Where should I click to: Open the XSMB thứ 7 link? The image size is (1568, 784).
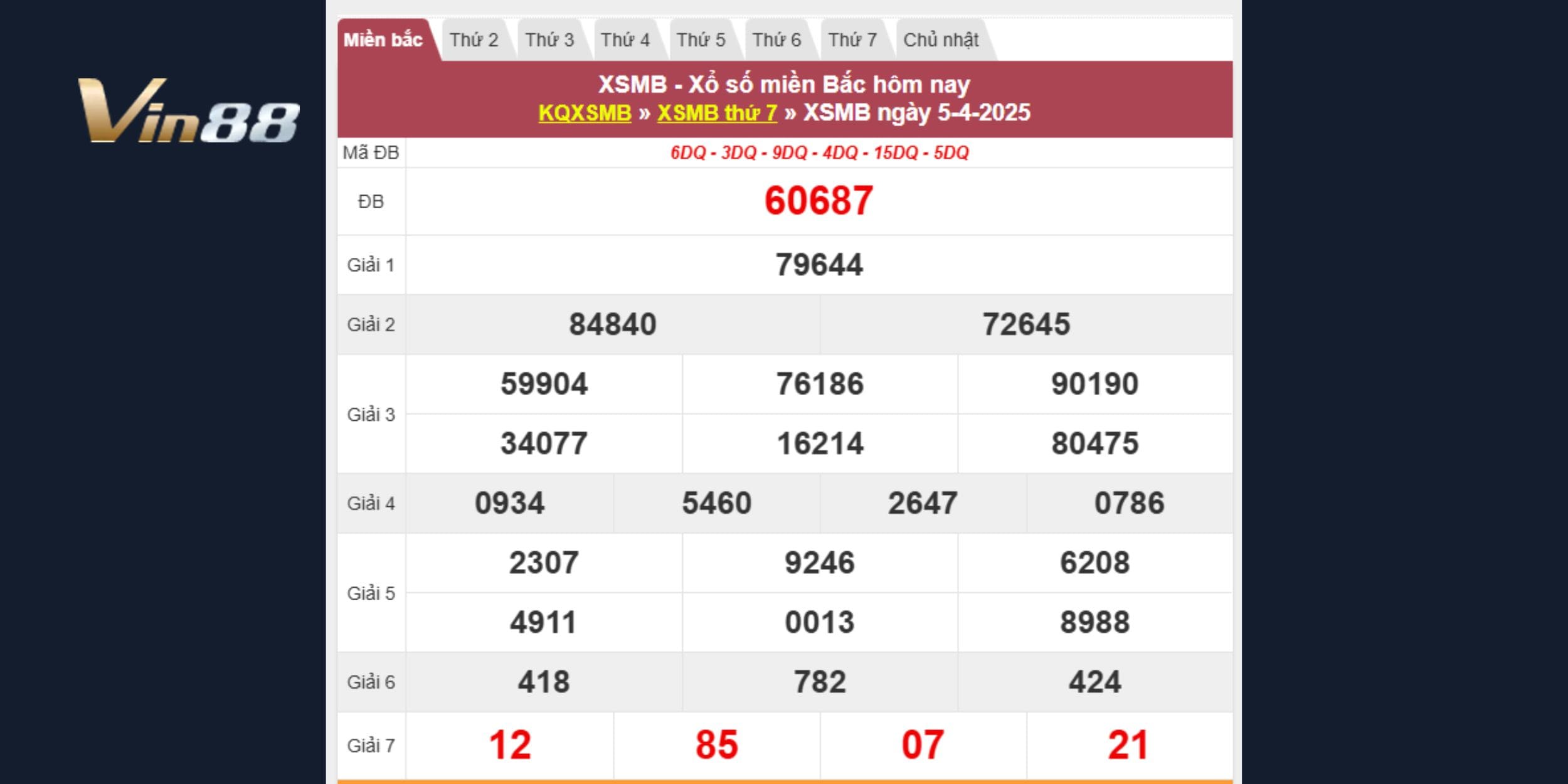[717, 113]
